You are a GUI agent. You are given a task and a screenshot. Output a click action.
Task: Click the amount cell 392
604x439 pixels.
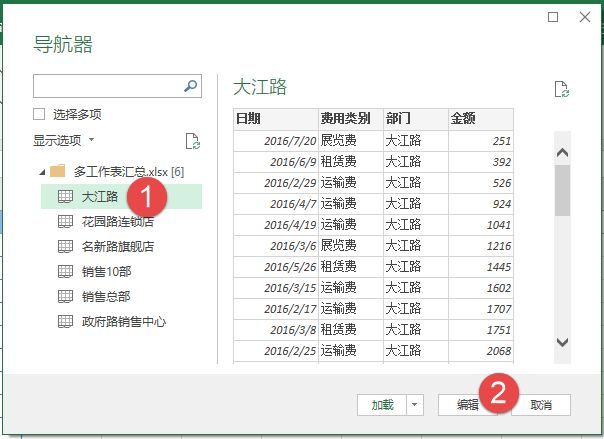pos(481,162)
